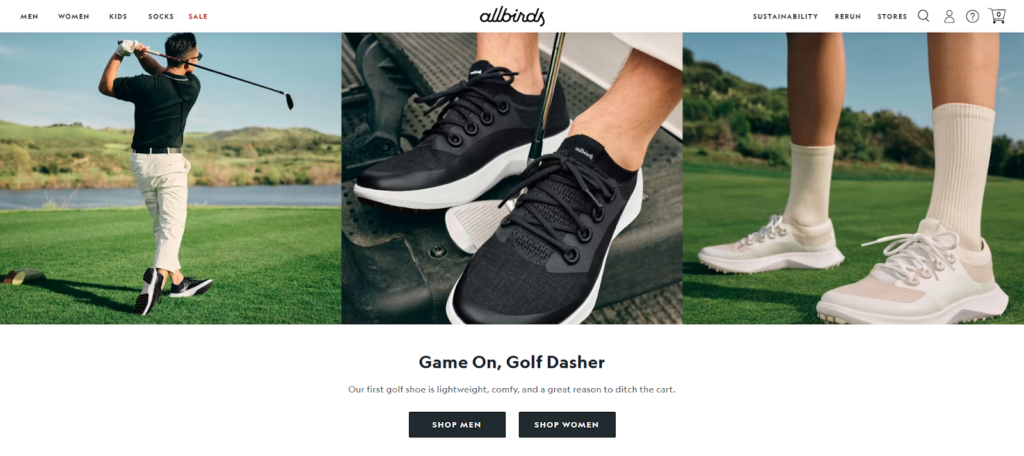This screenshot has width=1024, height=456.
Task: Go home via the allbirds logo
Action: (x=512, y=16)
